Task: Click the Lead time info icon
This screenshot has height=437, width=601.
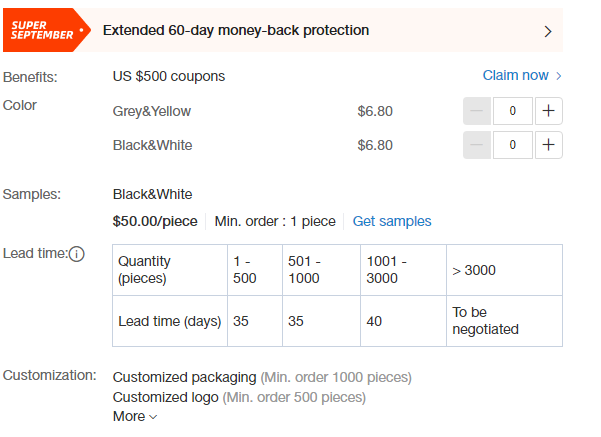Action: point(77,254)
